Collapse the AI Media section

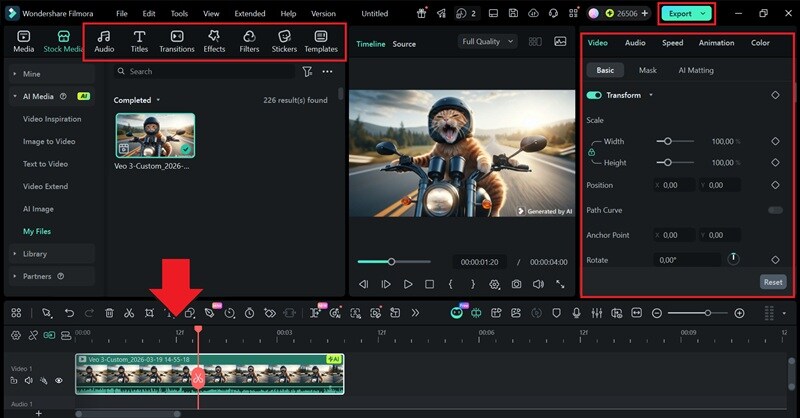[15, 96]
